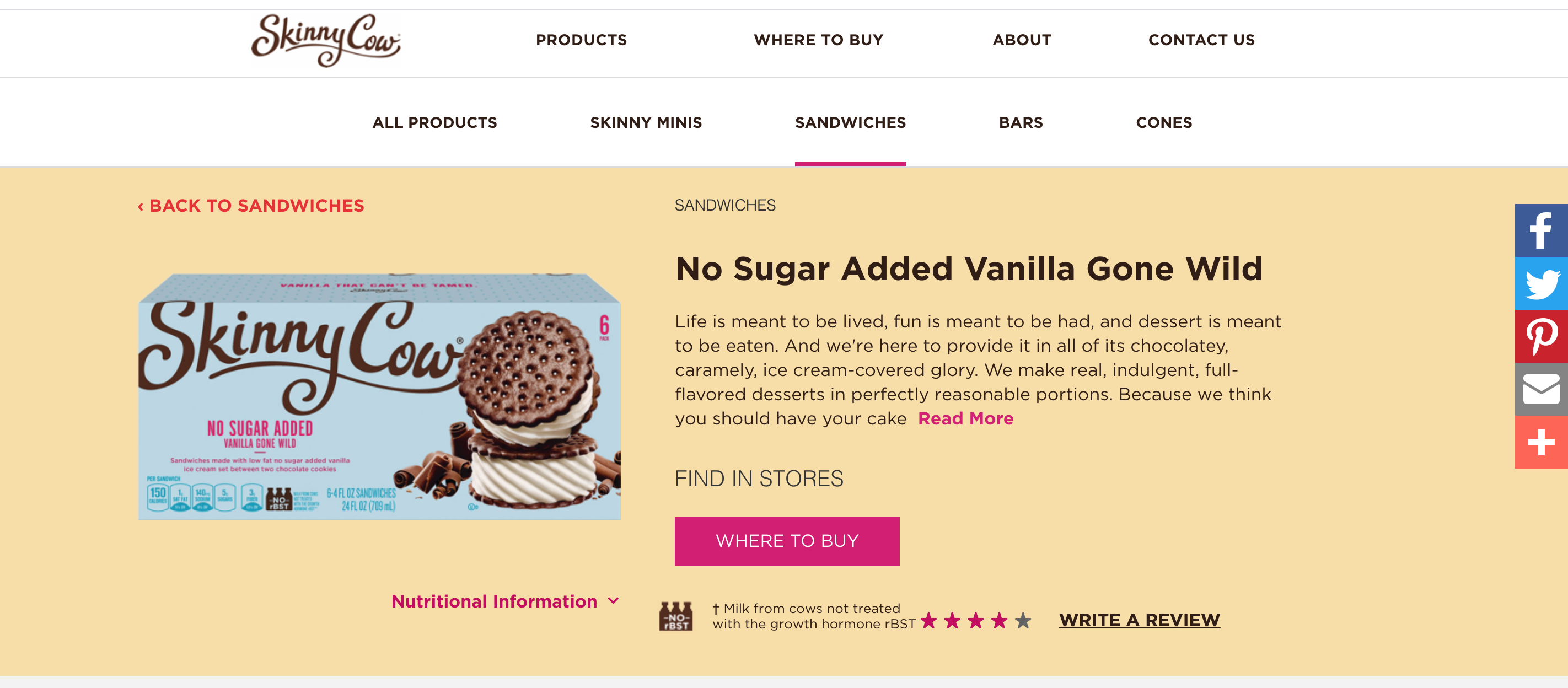Screen dimensions: 1568x688
Task: Open more sharing options plus icon
Action: [1540, 442]
